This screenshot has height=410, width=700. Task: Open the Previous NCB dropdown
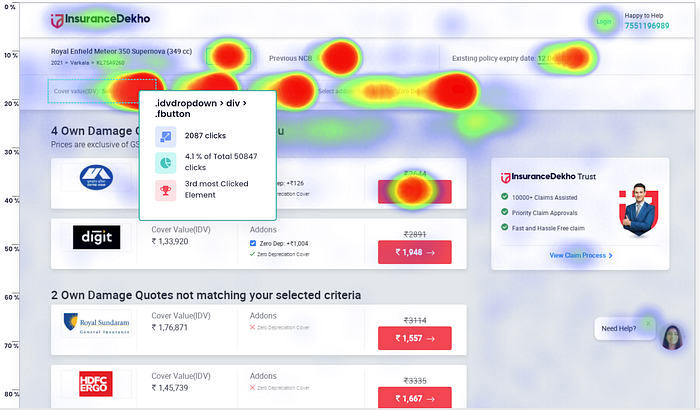pos(312,58)
